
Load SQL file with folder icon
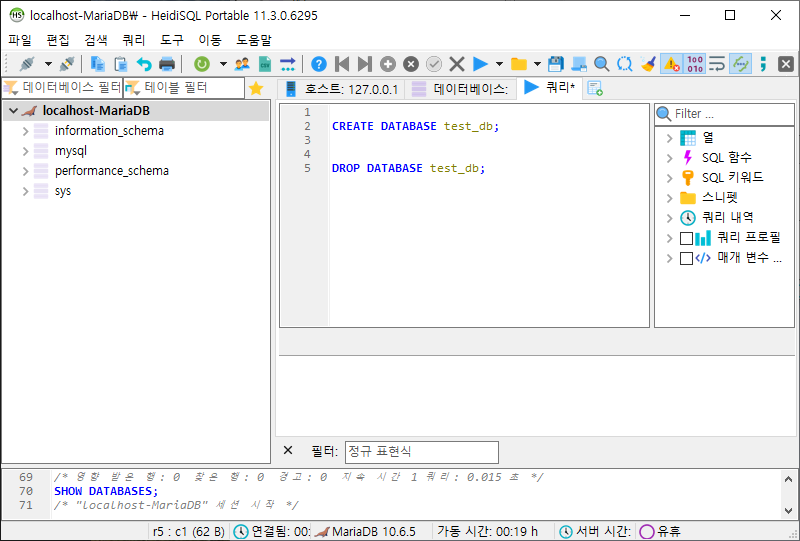pos(519,64)
